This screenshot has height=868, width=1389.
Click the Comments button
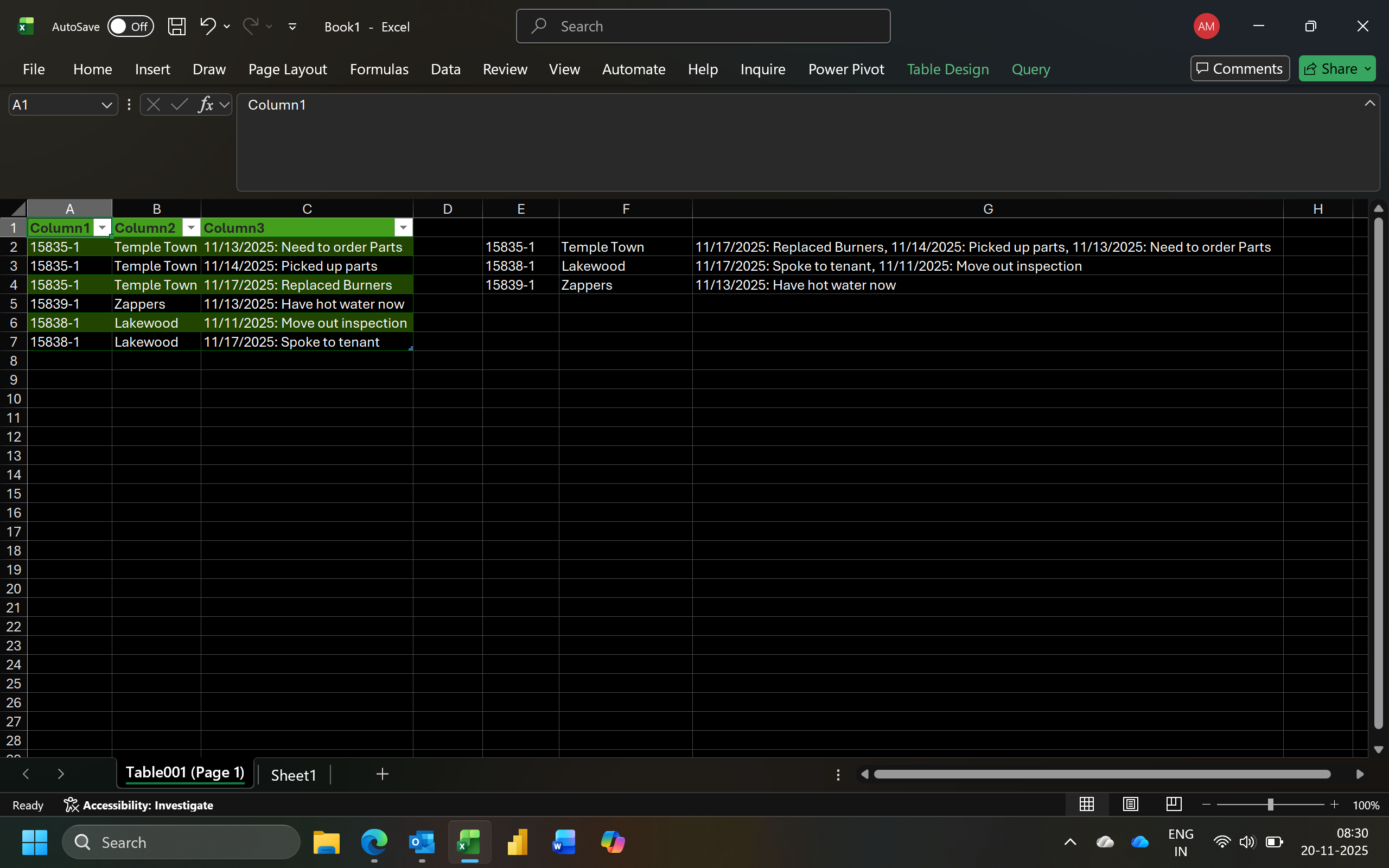[x=1239, y=69]
